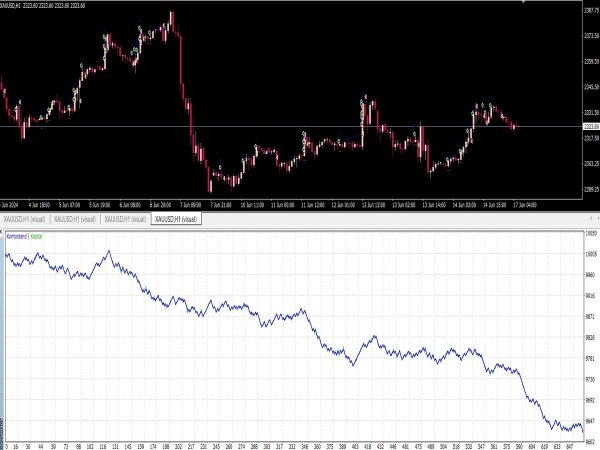This screenshot has height=450, width=600.
Task: Close the tester panel with the small x
Action: [x=1, y=231]
